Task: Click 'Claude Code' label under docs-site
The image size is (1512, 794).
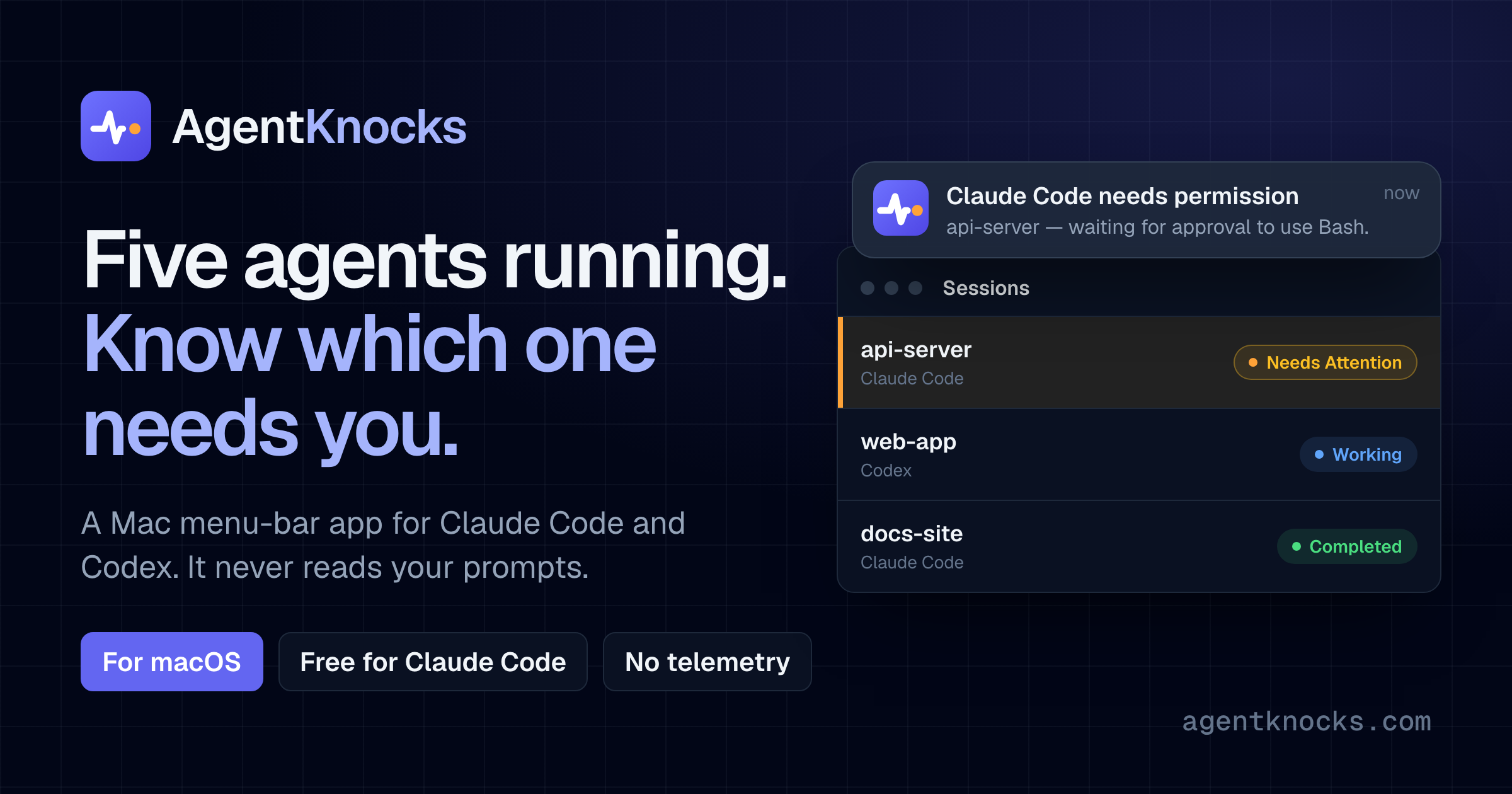Action: pos(912,562)
